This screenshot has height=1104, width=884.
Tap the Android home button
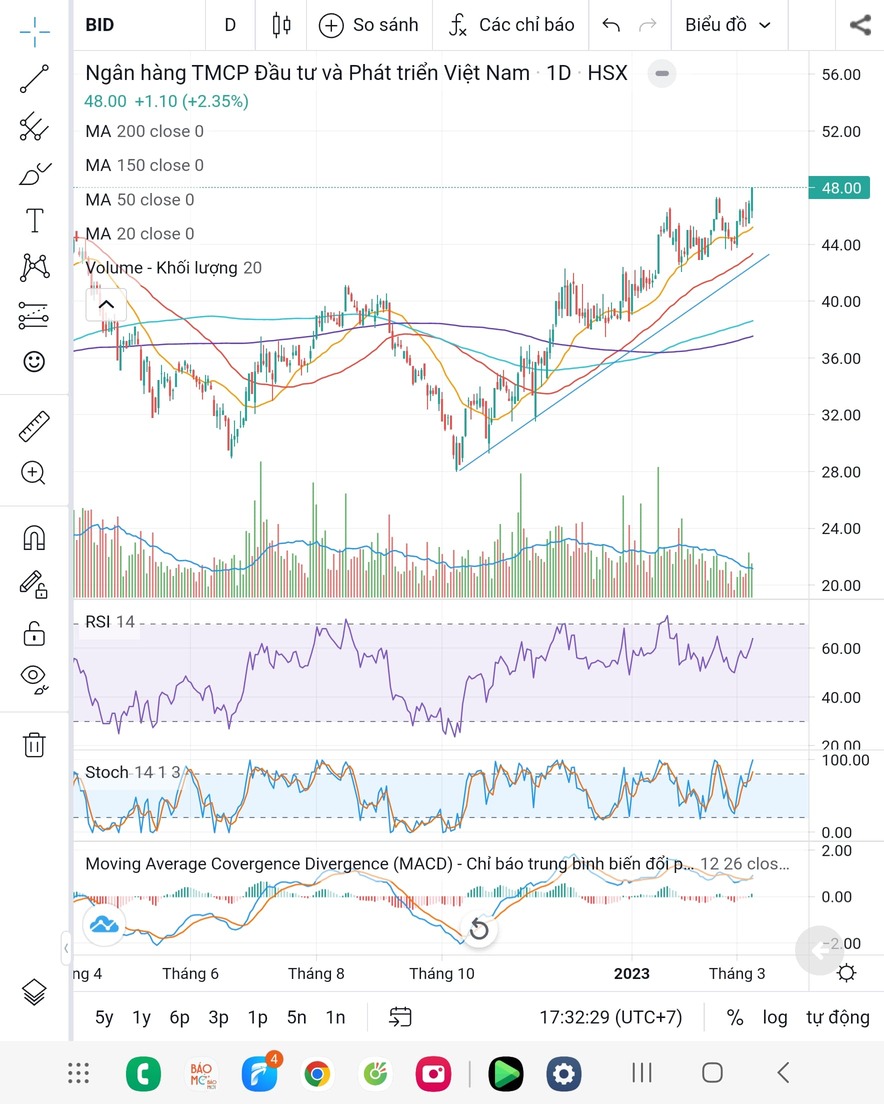point(712,1073)
